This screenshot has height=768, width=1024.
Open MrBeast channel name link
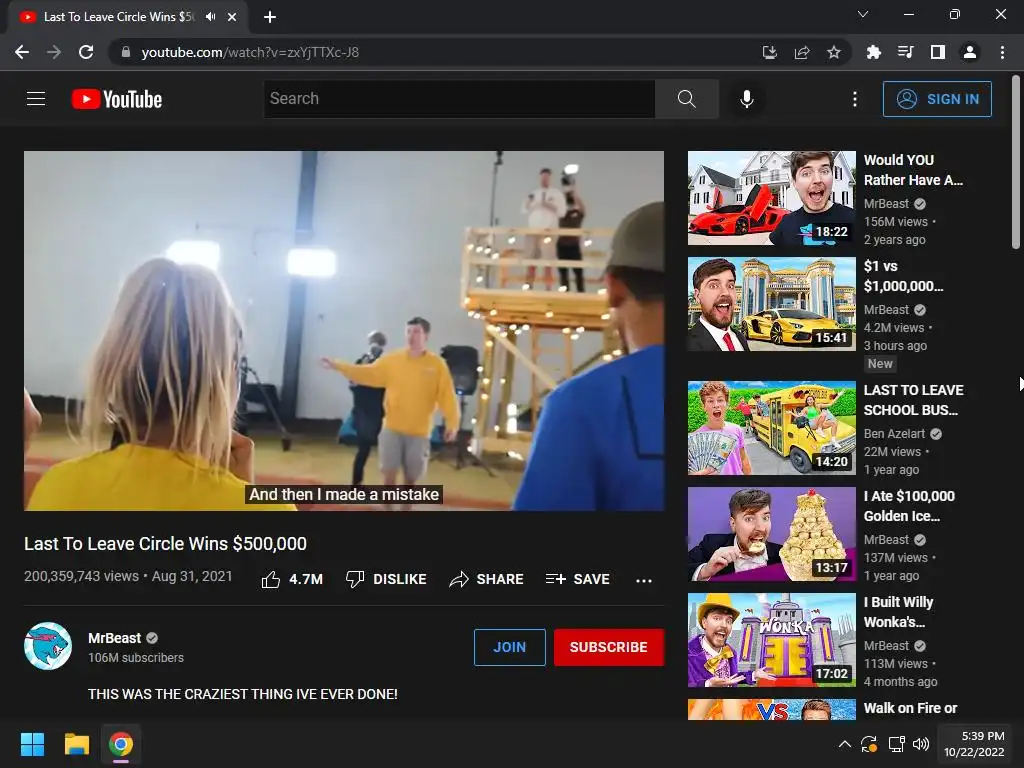point(114,638)
